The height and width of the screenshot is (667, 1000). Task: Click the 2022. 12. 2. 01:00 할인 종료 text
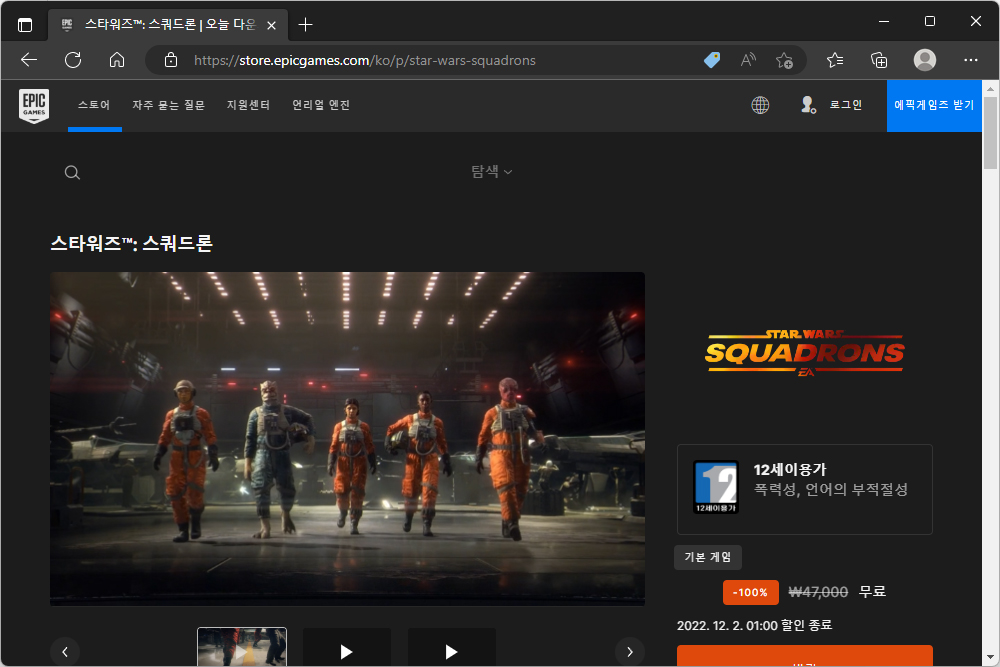[x=754, y=626]
